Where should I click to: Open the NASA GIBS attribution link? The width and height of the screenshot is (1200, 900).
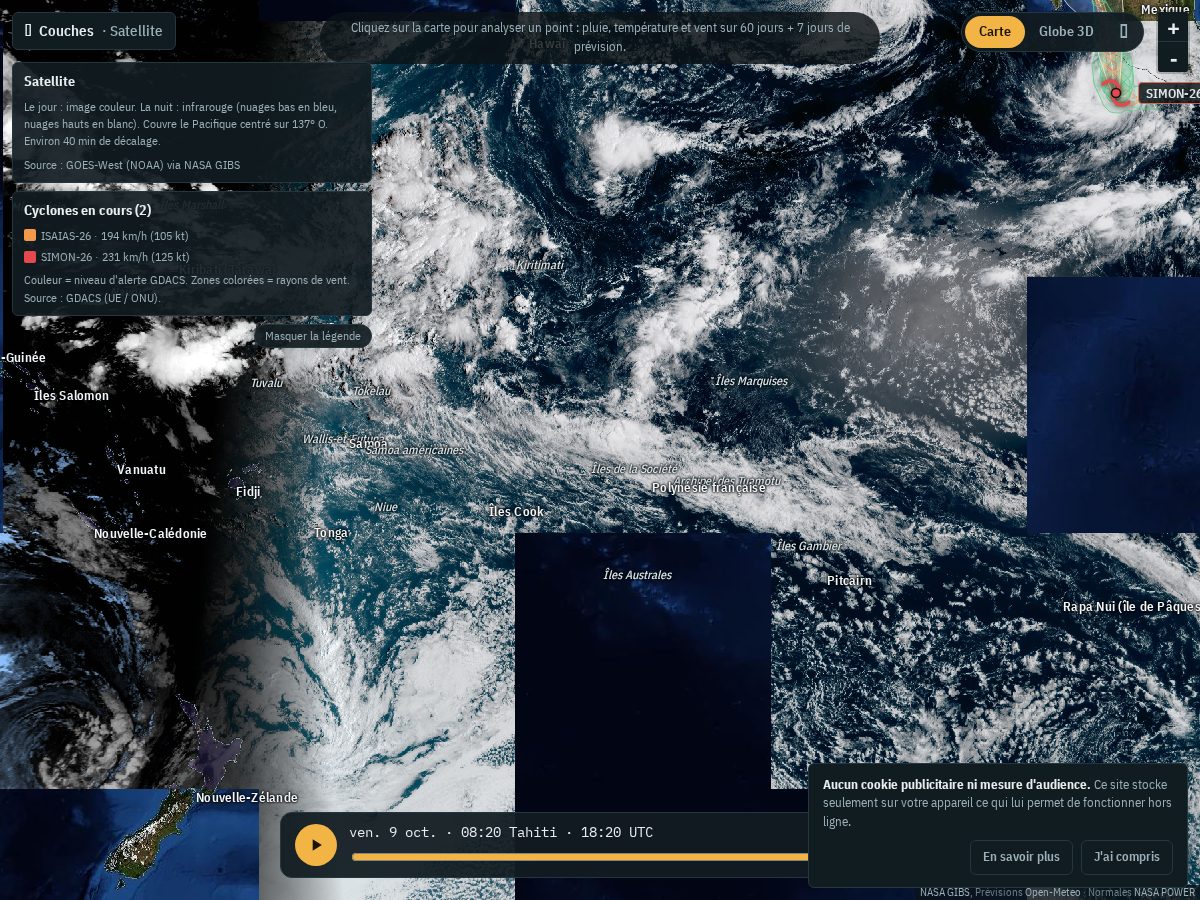pyautogui.click(x=945, y=892)
